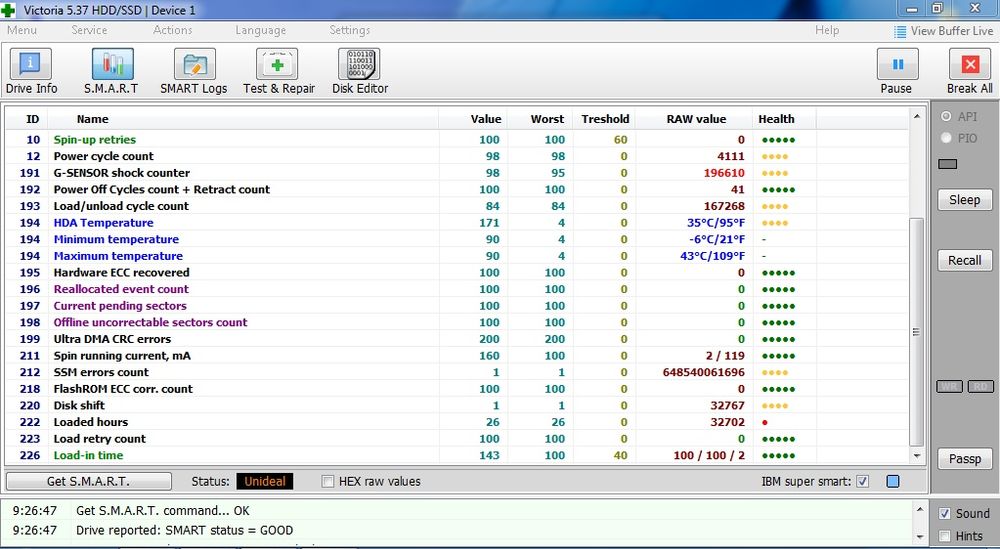The height and width of the screenshot is (549, 1000).
Task: Click the red health dot for Loaded hours
Action: (765, 422)
